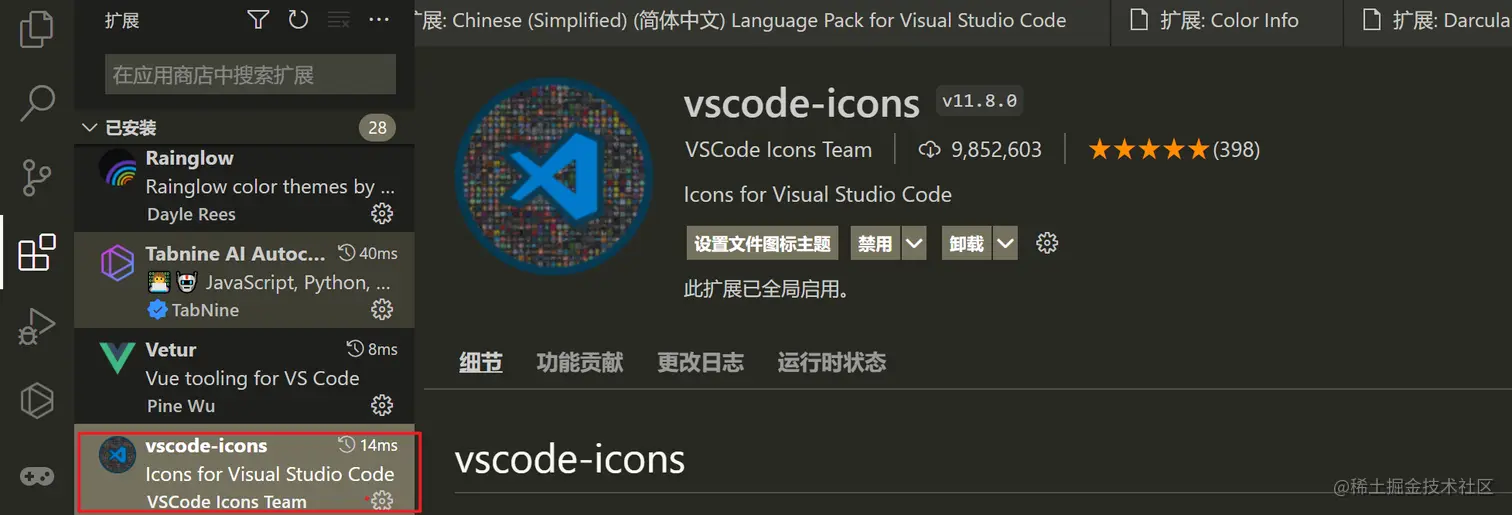Click Rainglow extension logo in list
Viewport: 1512px width, 515px height.
[118, 167]
